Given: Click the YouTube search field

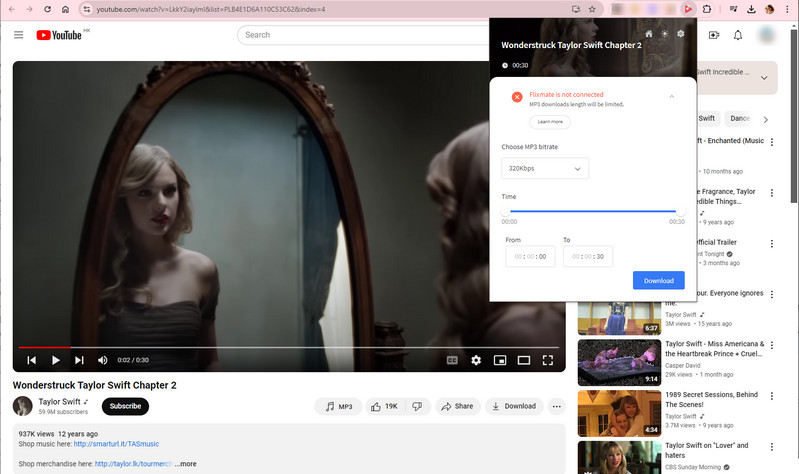Looking at the screenshot, I should point(363,35).
